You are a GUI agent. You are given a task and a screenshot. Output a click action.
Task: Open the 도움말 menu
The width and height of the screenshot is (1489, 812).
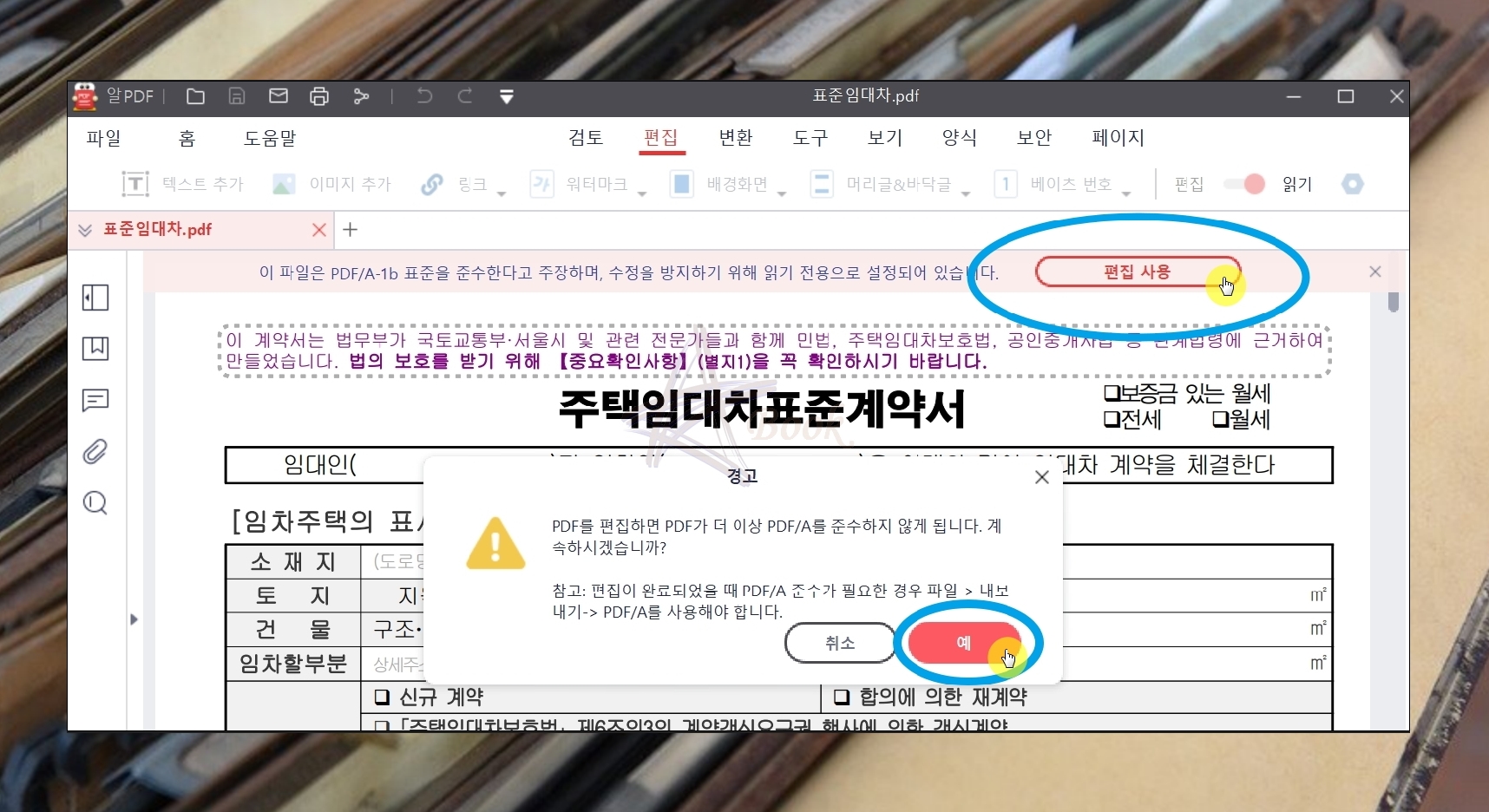tap(270, 138)
